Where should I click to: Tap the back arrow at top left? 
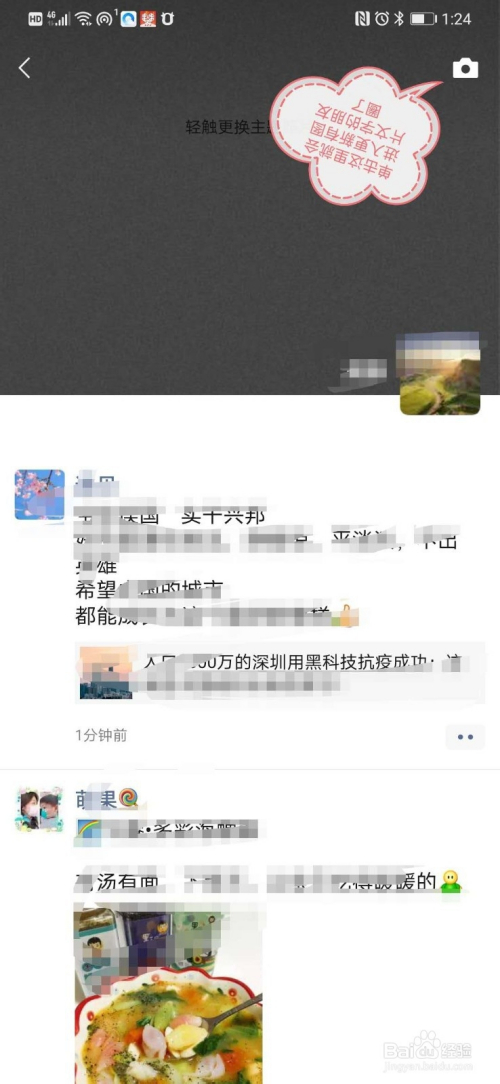click(25, 68)
